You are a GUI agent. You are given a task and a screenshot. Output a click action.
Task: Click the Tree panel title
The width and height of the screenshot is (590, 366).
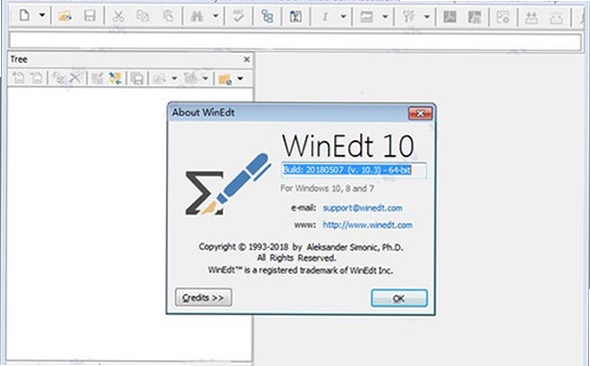(x=19, y=59)
